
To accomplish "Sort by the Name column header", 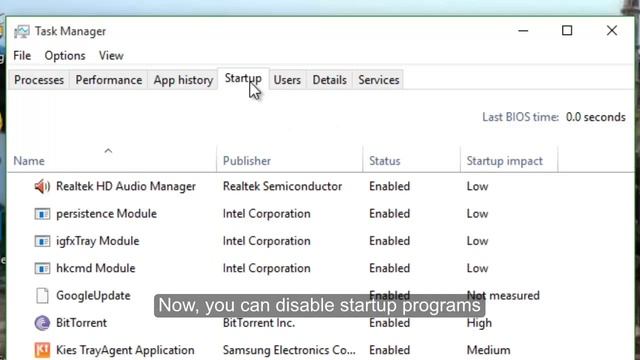I will click(29, 161).
